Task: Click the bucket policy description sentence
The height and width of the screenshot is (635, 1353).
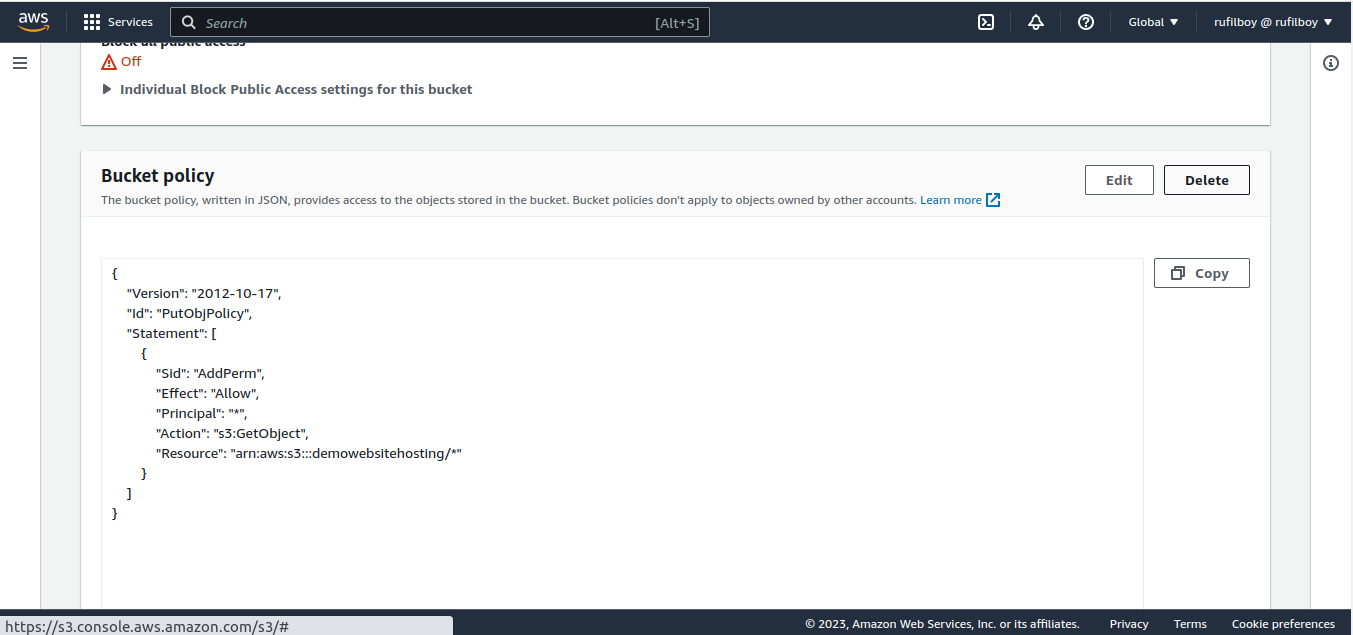Action: click(508, 200)
